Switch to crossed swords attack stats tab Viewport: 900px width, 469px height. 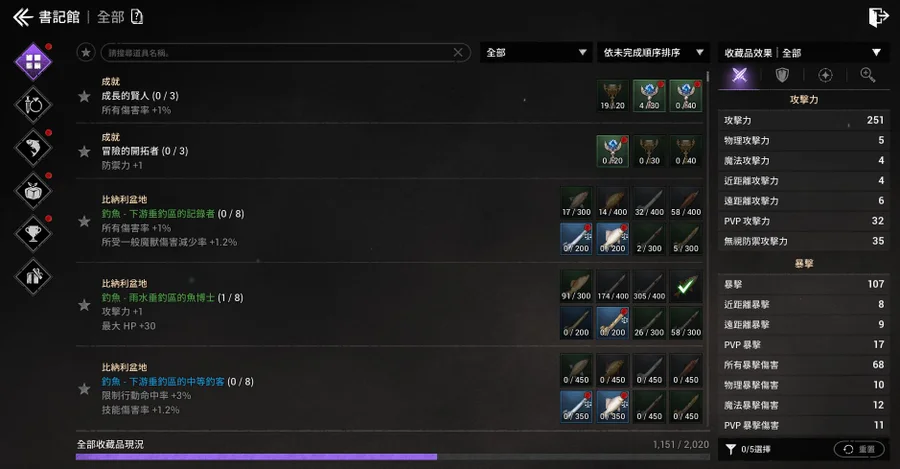point(739,75)
